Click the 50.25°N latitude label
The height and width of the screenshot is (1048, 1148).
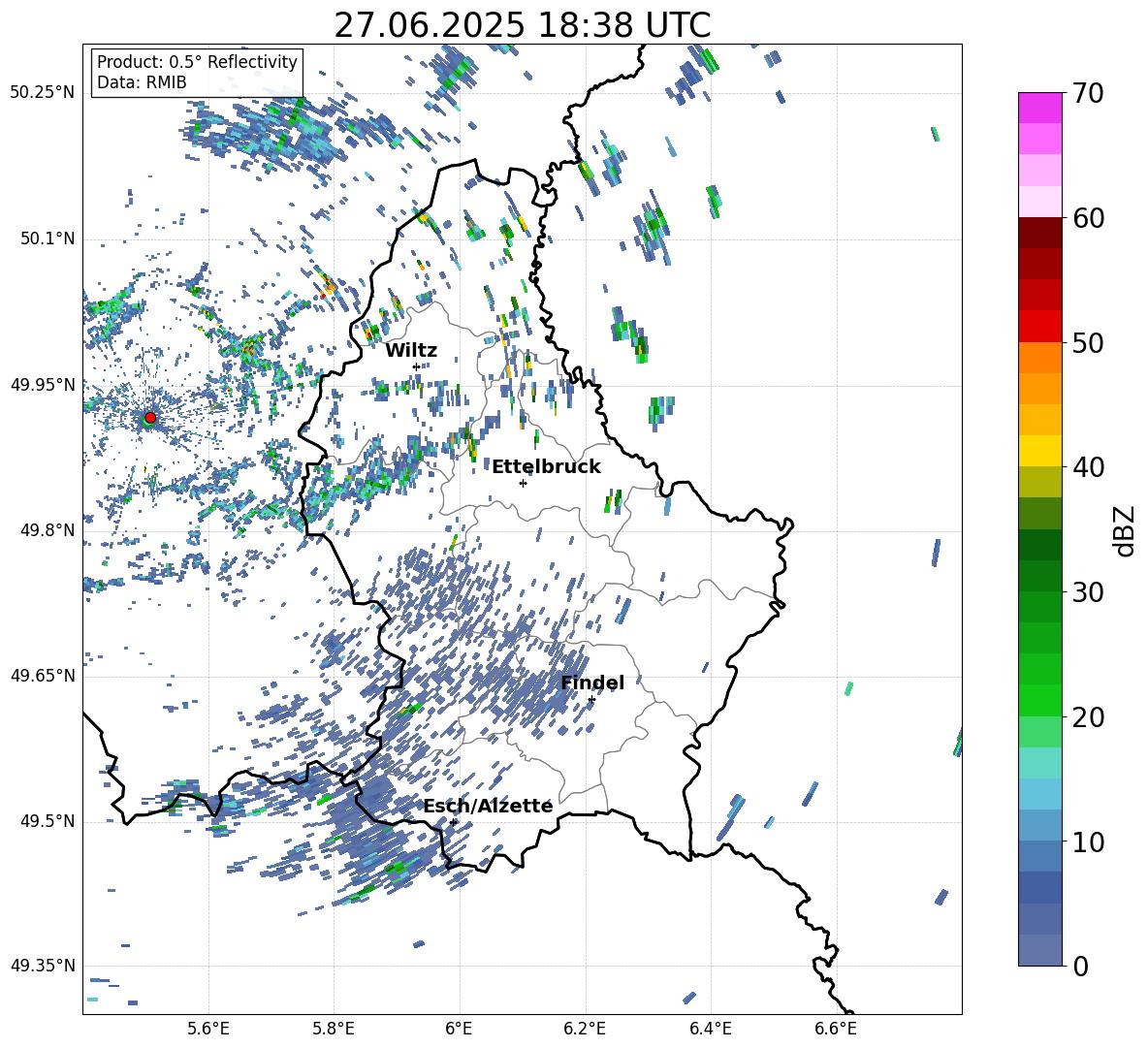pos(43,93)
